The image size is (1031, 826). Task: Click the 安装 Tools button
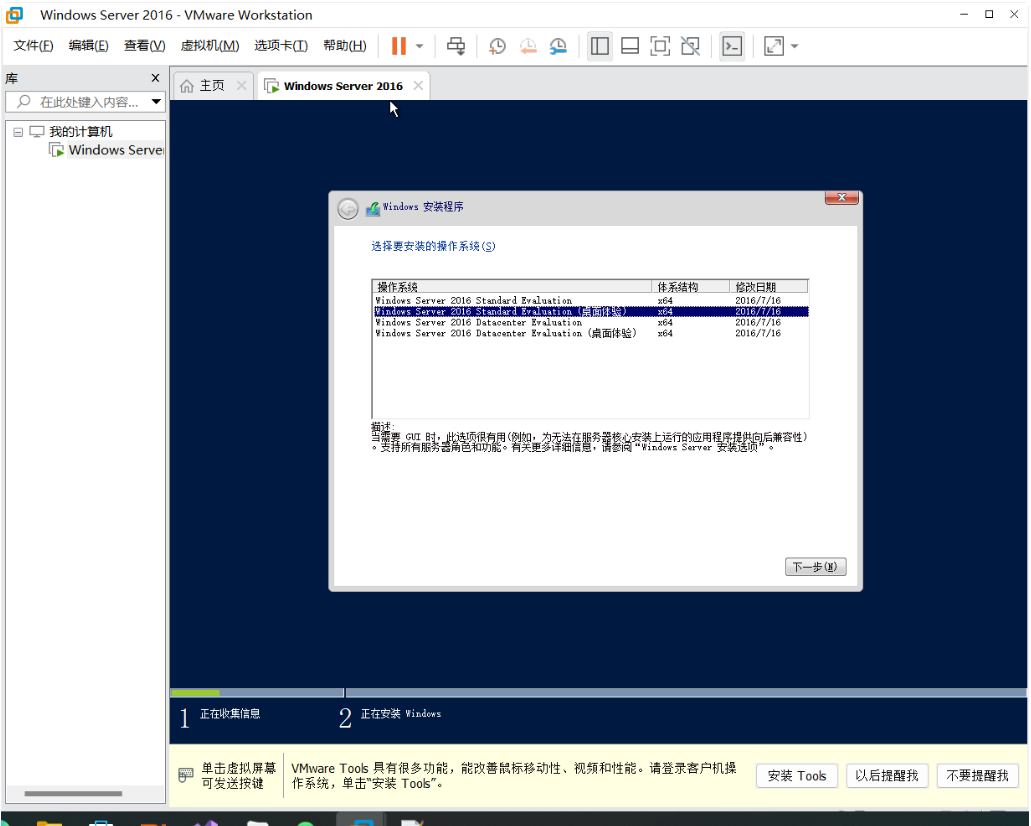point(796,775)
